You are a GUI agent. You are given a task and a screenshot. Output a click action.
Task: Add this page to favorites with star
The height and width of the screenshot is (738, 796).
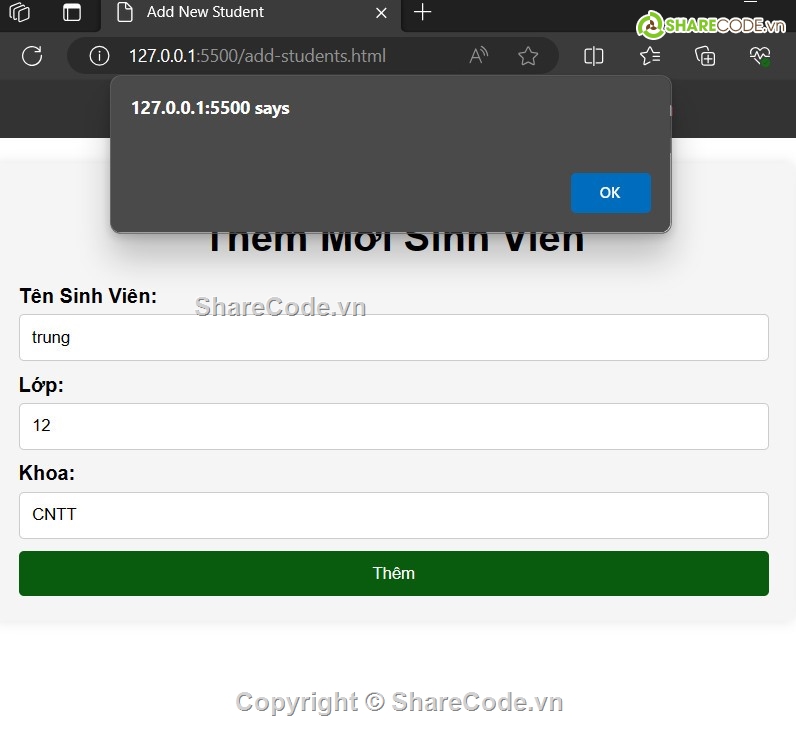[528, 56]
